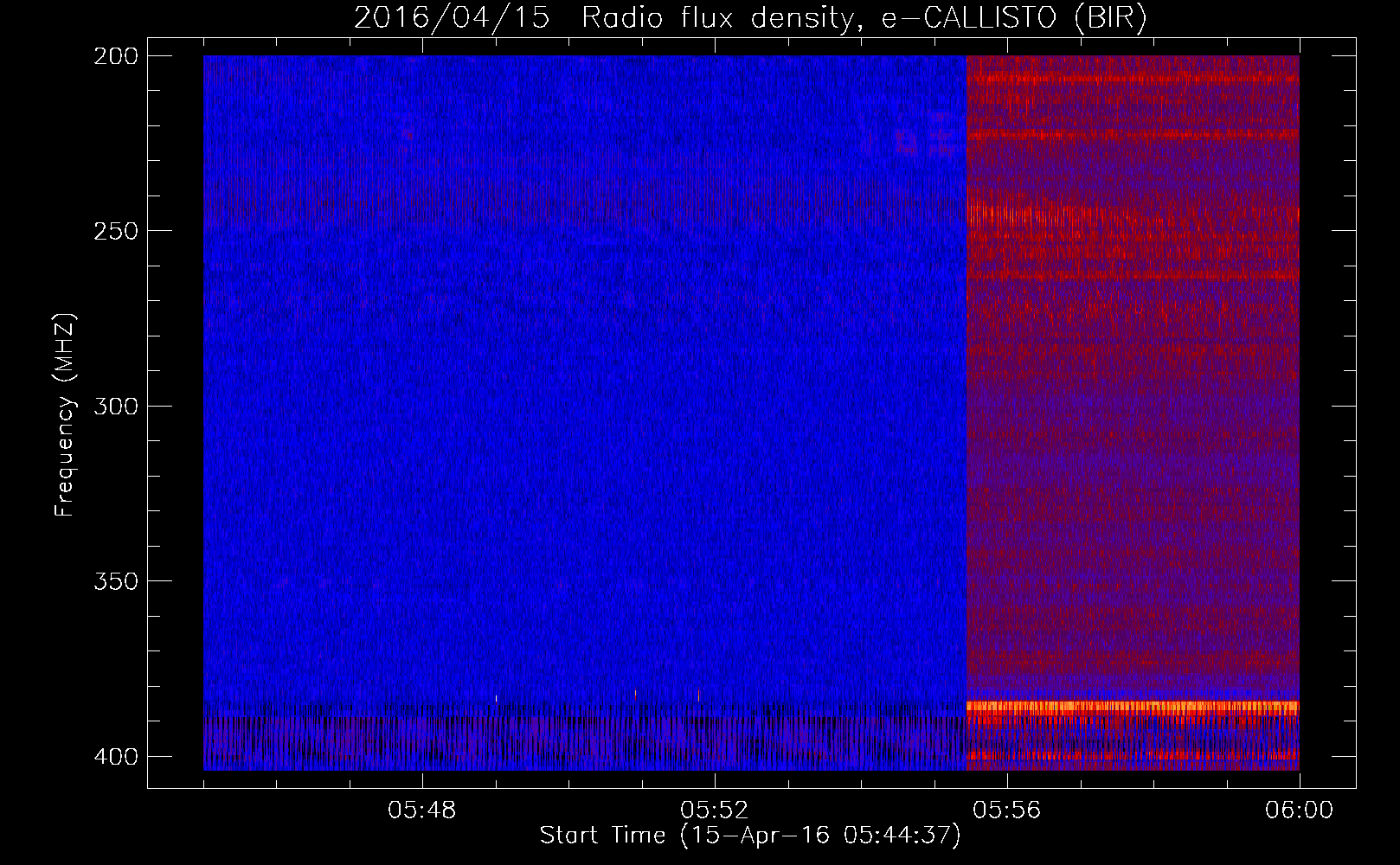Click the 05:48 time tick label
This screenshot has height=865, width=1400.
422,811
